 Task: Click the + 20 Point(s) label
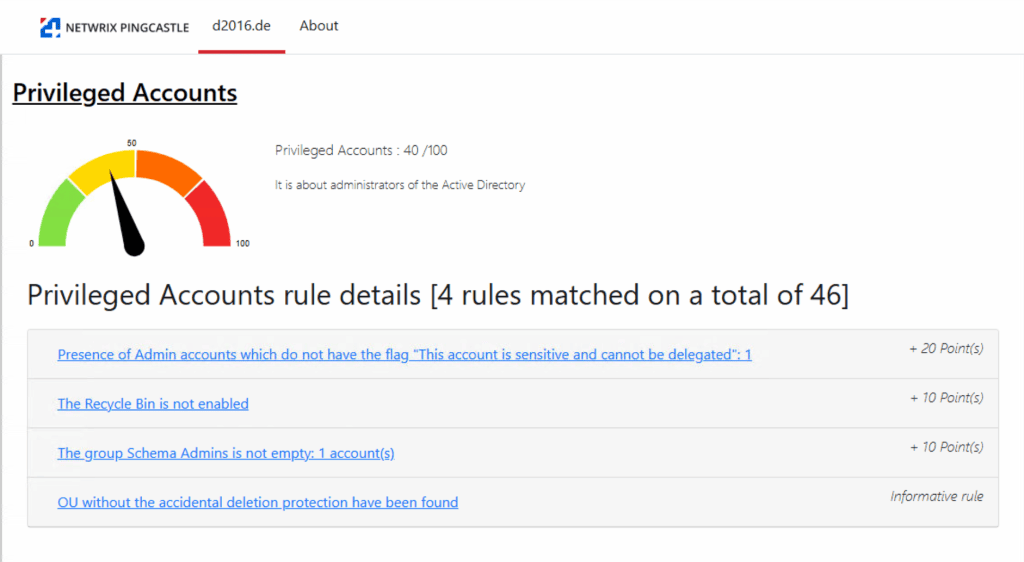point(946,349)
